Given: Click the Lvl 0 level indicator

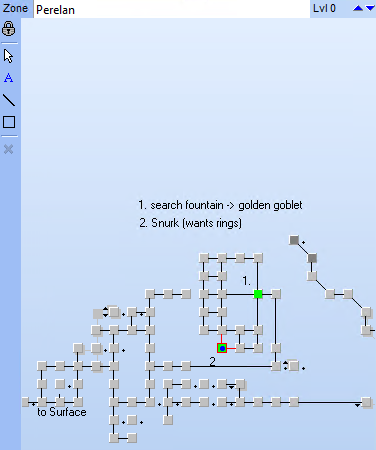Looking at the screenshot, I should click(x=324, y=8).
